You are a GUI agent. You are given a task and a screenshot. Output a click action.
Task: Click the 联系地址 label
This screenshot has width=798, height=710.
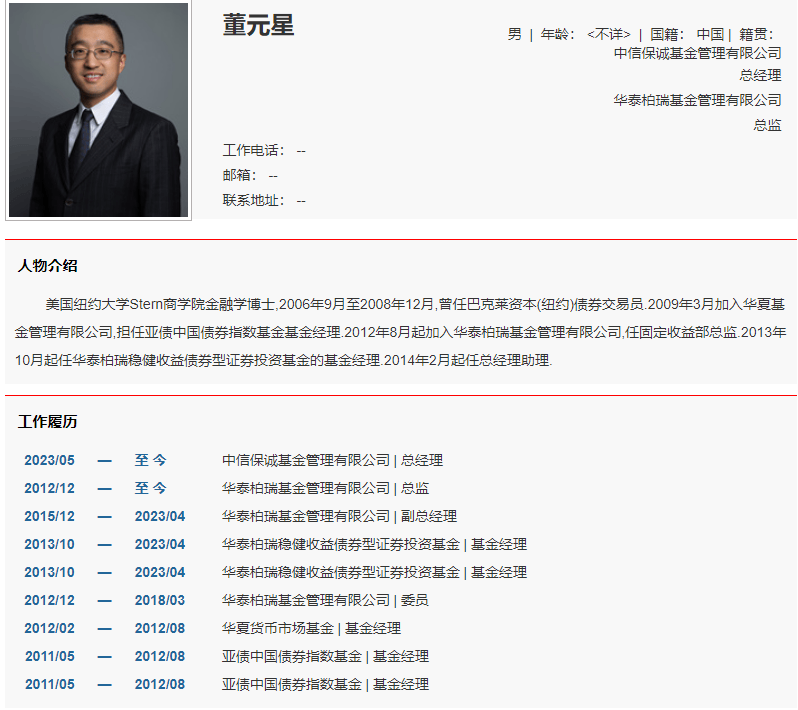click(253, 200)
